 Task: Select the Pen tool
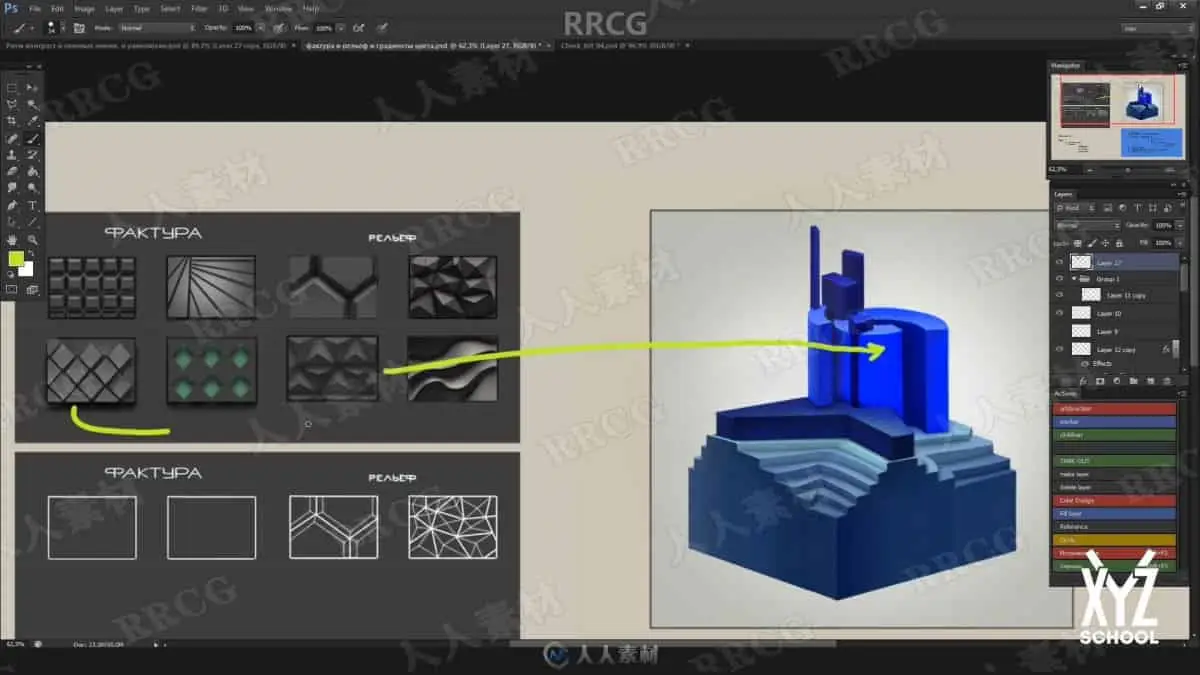coord(12,205)
